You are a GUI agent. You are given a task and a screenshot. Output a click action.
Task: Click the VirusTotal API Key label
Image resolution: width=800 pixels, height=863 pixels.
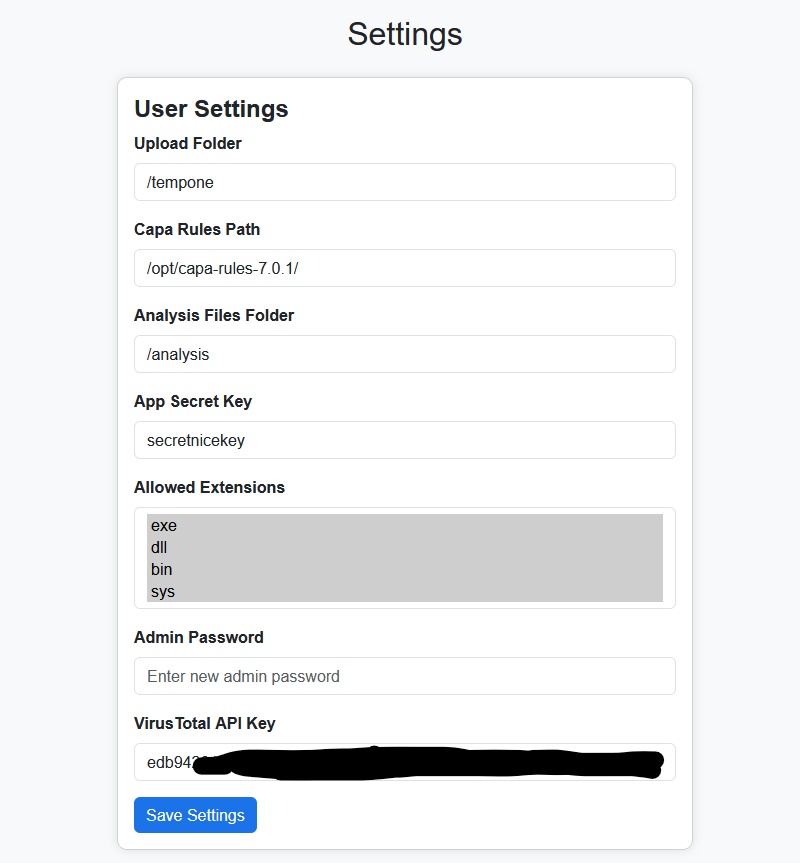coord(204,723)
